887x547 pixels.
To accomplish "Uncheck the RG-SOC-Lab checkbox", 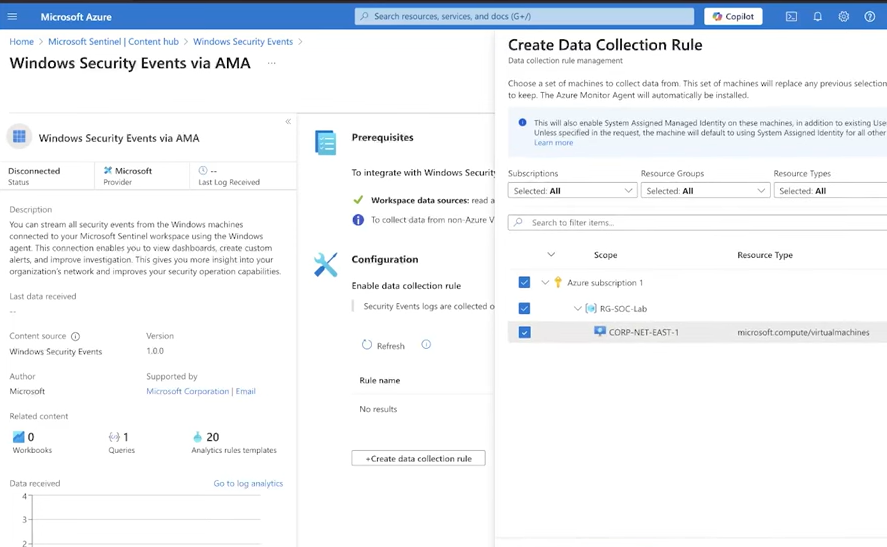I will coord(524,308).
